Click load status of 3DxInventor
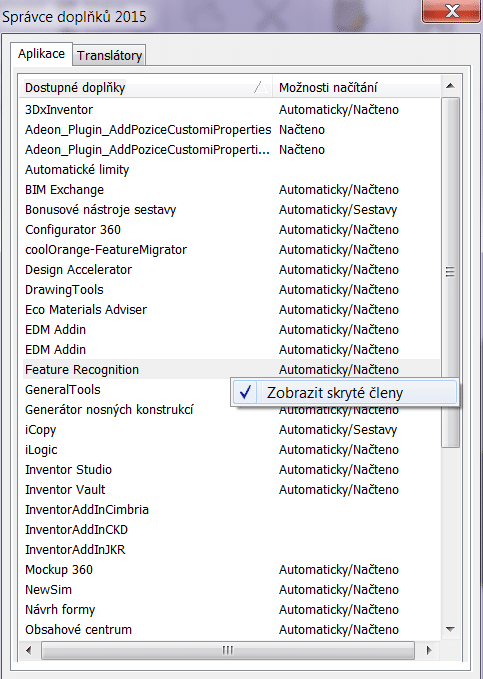The width and height of the screenshot is (483, 679). tap(339, 110)
